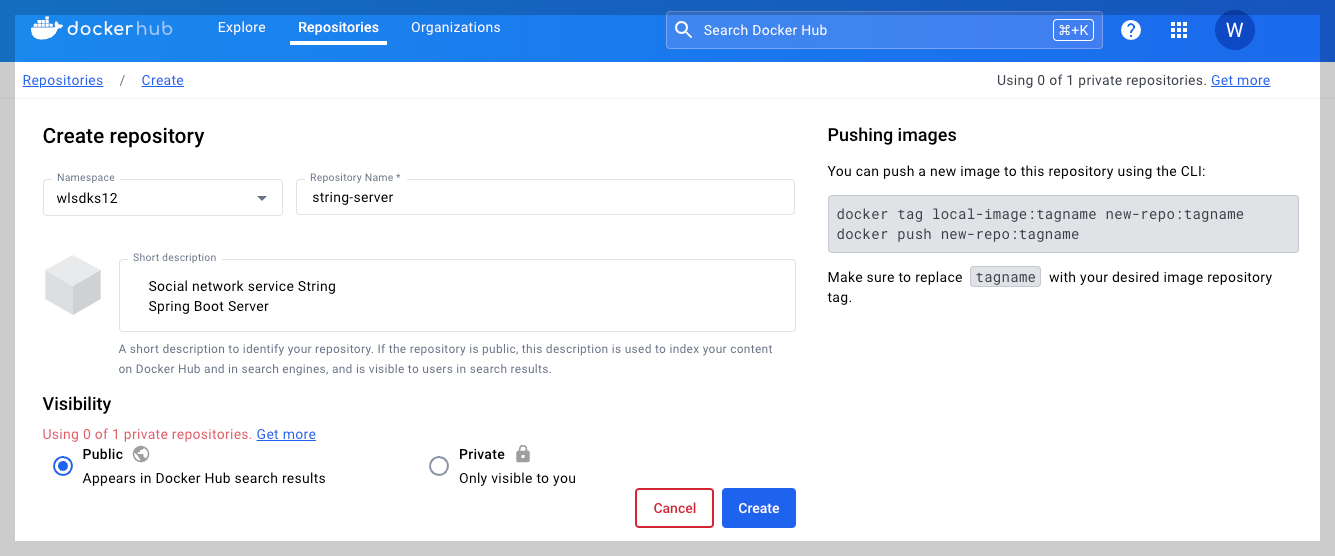Click Get more link in top bar
Viewport: 1335px width, 556px height.
(1240, 80)
